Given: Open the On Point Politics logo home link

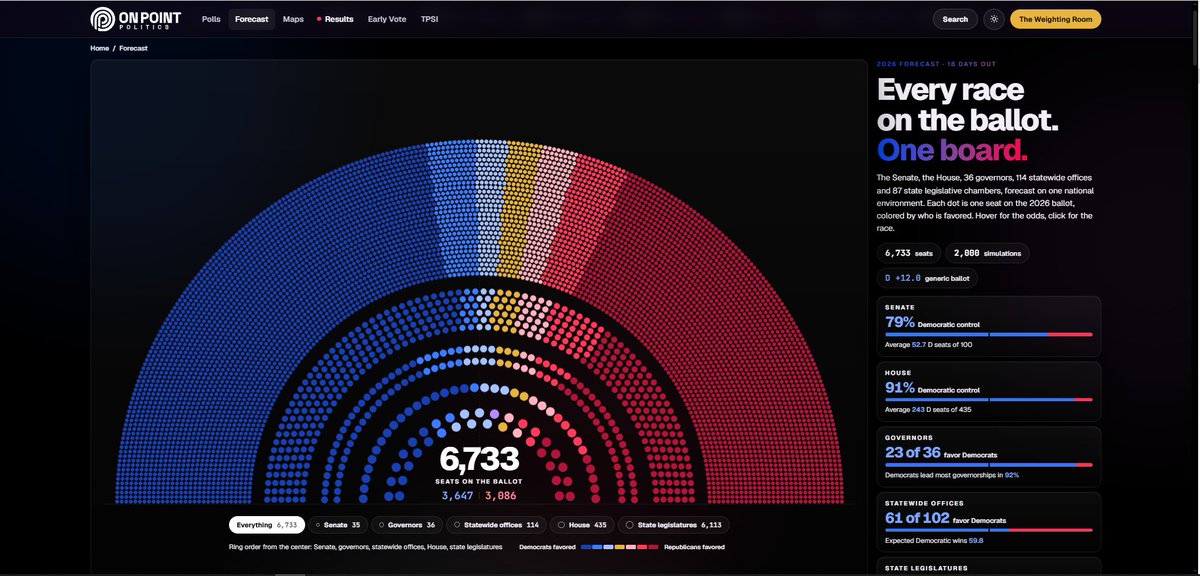Looking at the screenshot, I should pos(135,19).
